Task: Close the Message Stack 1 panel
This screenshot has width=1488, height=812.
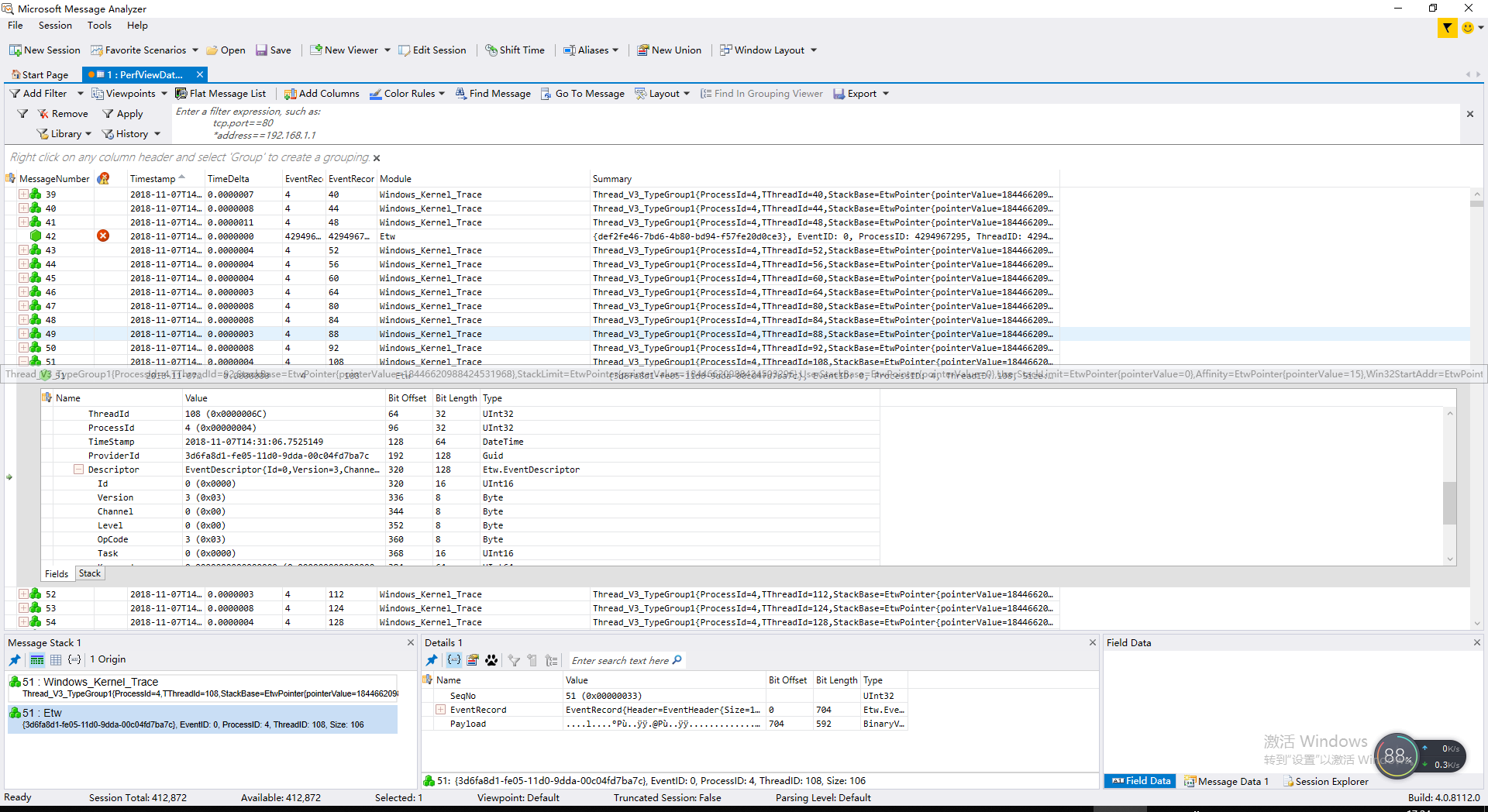Action: [x=411, y=643]
